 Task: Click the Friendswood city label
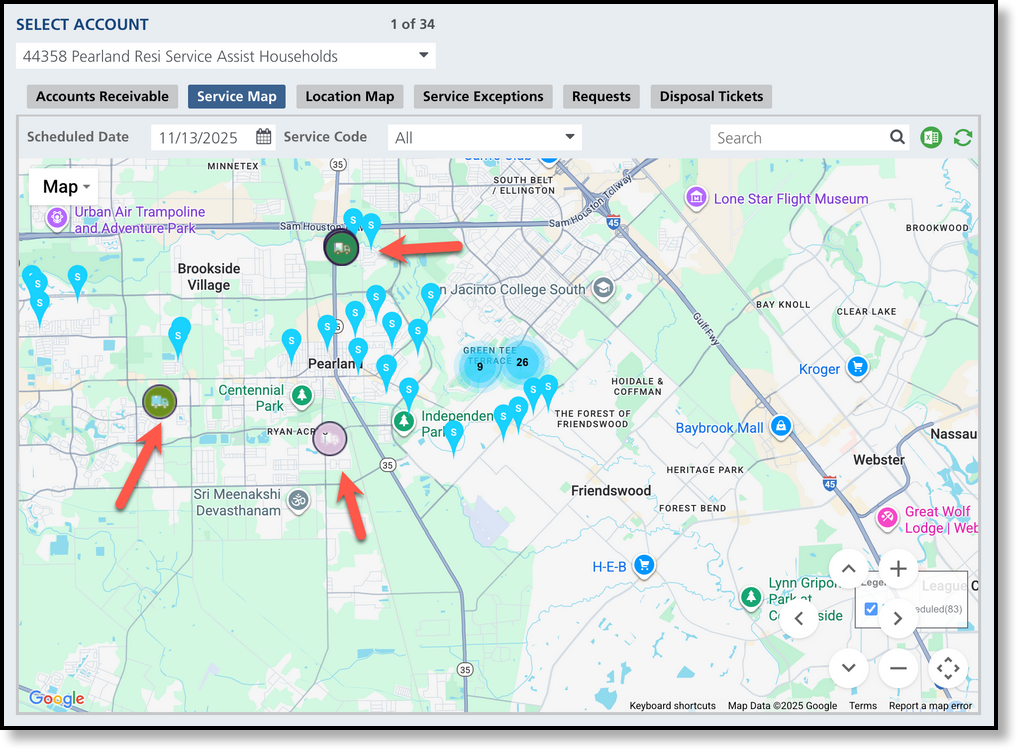tap(611, 490)
